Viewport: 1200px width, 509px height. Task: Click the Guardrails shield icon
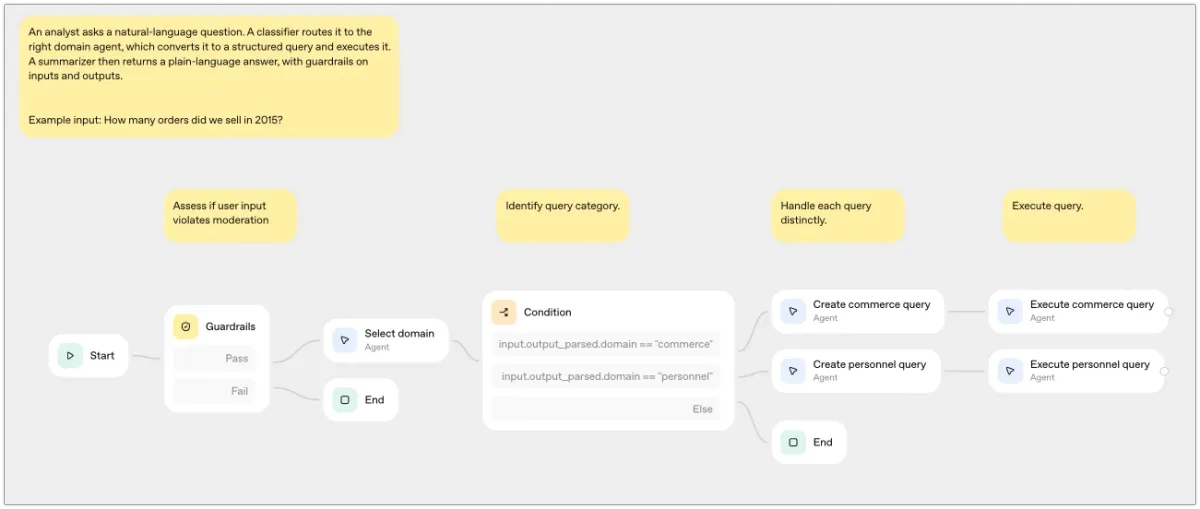coord(186,327)
